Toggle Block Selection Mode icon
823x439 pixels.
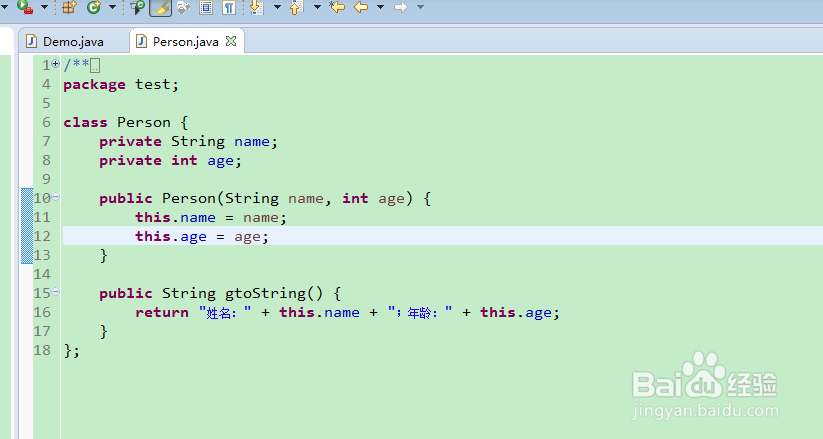coord(206,7)
